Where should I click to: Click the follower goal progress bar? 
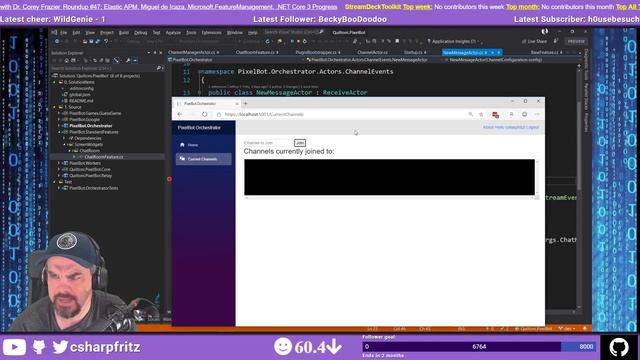point(479,347)
